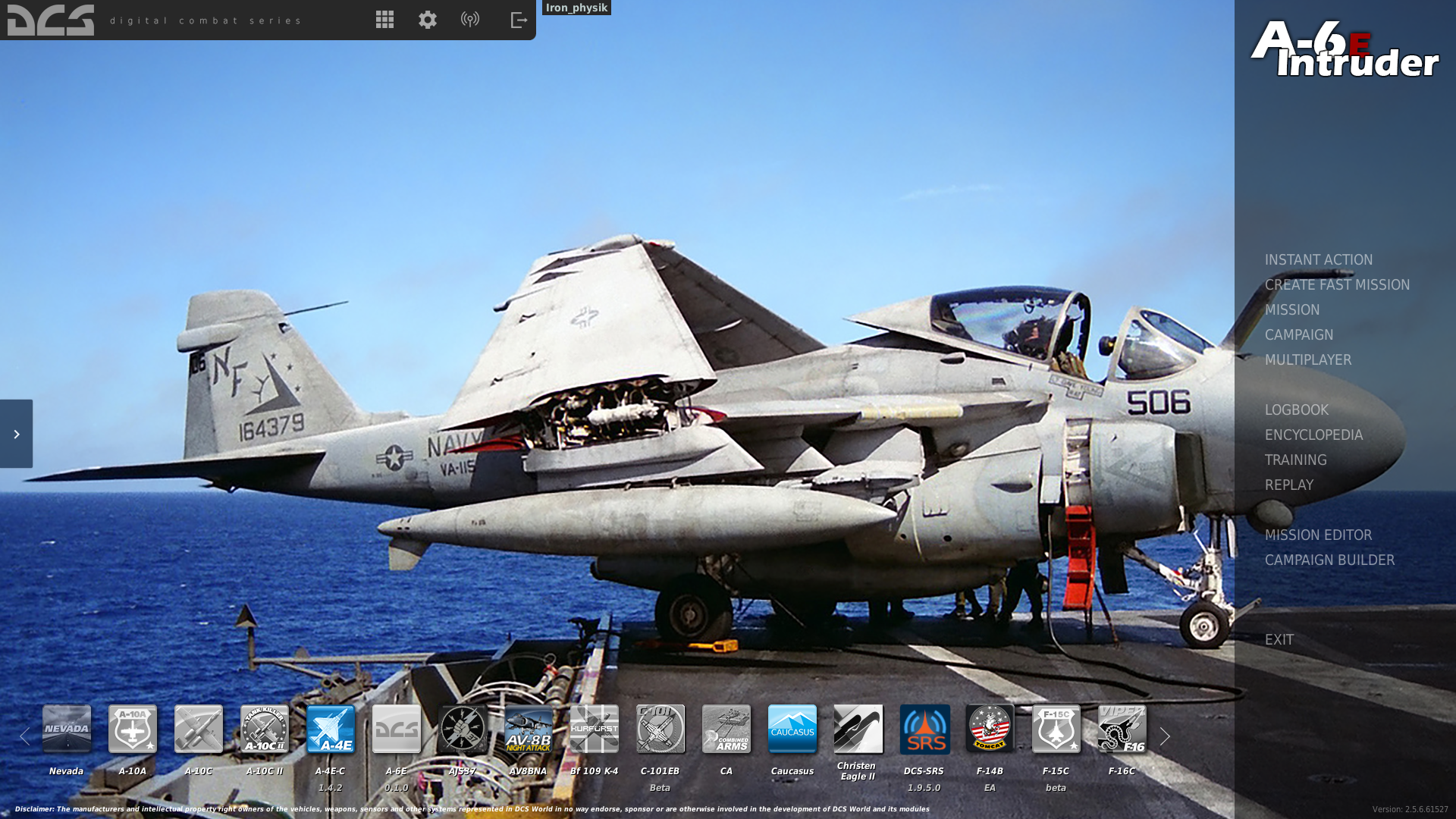
Task: Click the version number text
Action: pos(1410,809)
